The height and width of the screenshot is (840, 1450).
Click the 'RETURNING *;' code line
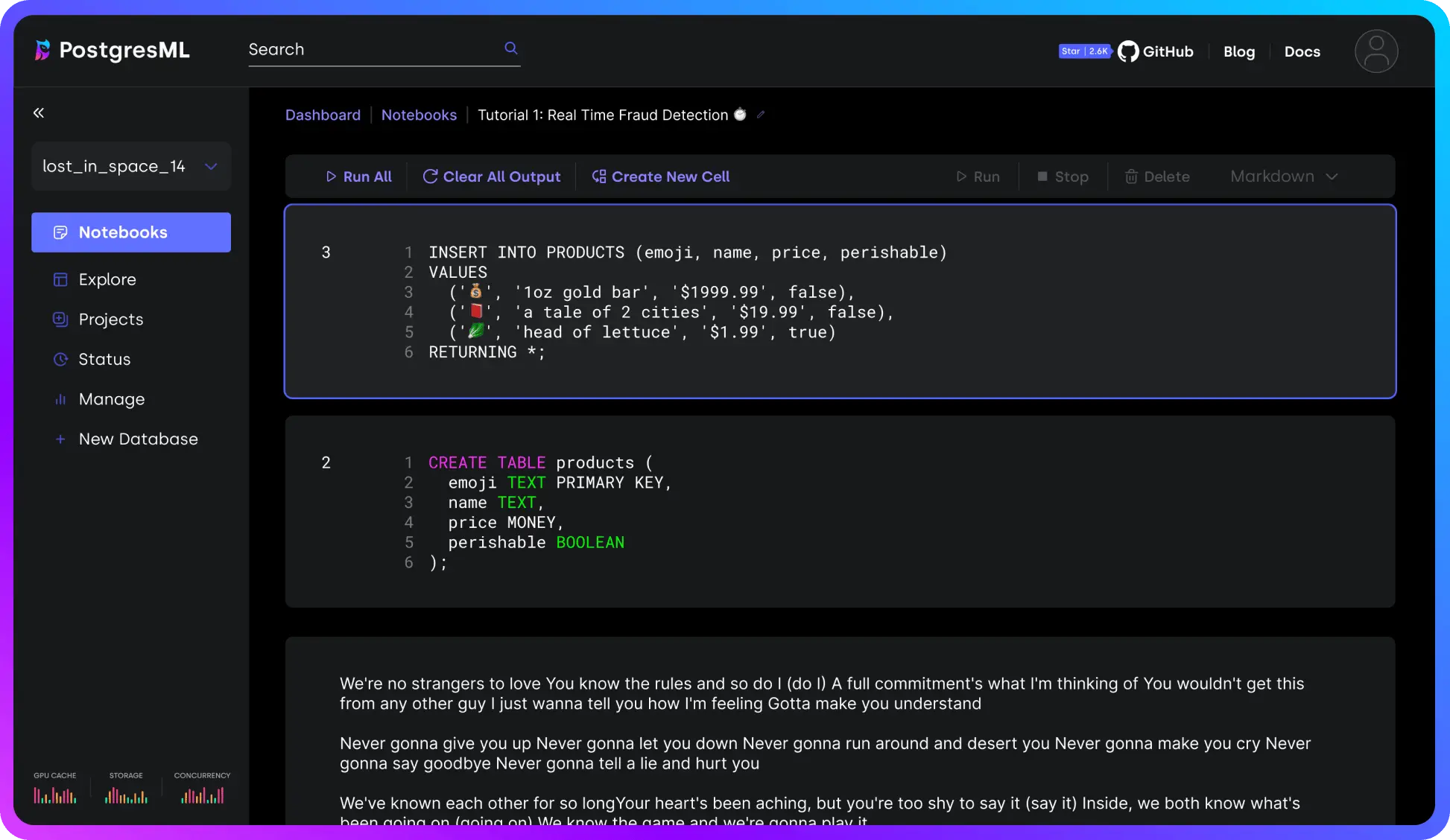tap(487, 352)
